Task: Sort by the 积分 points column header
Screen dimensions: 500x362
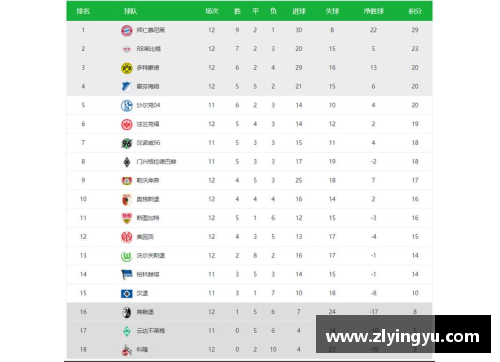Action: [x=415, y=11]
